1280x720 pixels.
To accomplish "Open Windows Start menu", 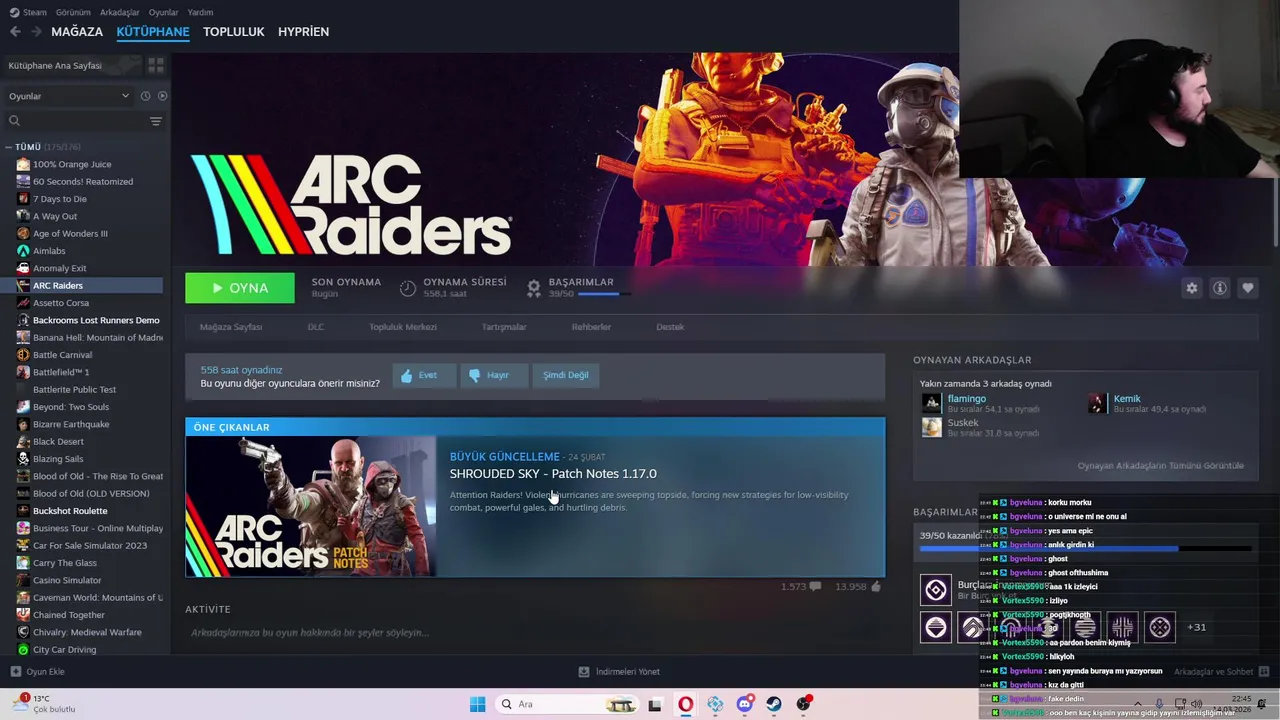I will [x=477, y=704].
